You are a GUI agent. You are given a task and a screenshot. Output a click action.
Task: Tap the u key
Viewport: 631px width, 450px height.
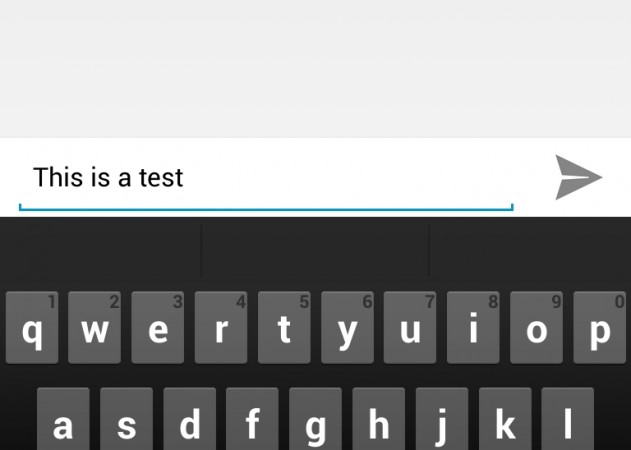click(410, 328)
